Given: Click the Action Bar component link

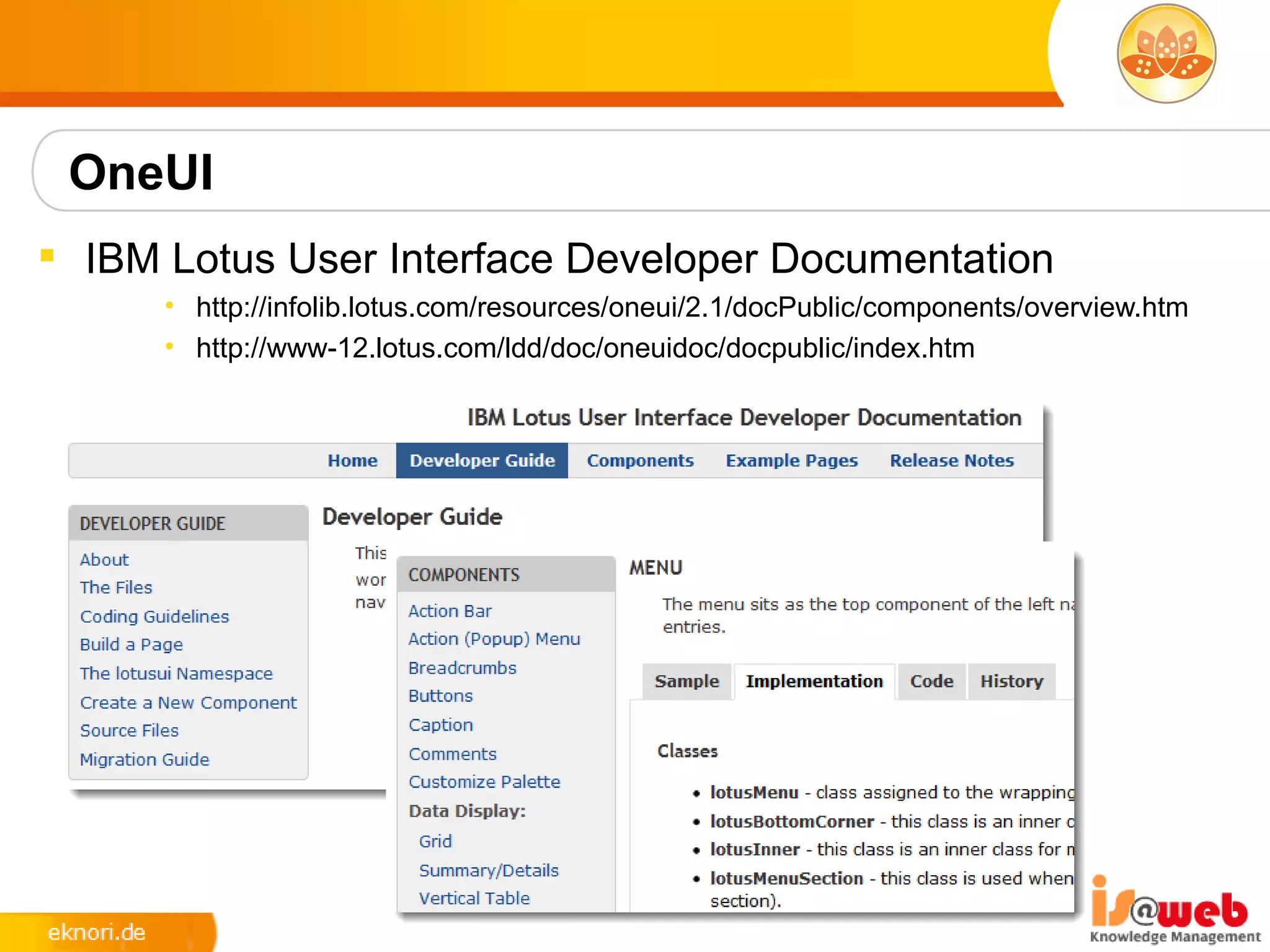Looking at the screenshot, I should click(x=450, y=611).
